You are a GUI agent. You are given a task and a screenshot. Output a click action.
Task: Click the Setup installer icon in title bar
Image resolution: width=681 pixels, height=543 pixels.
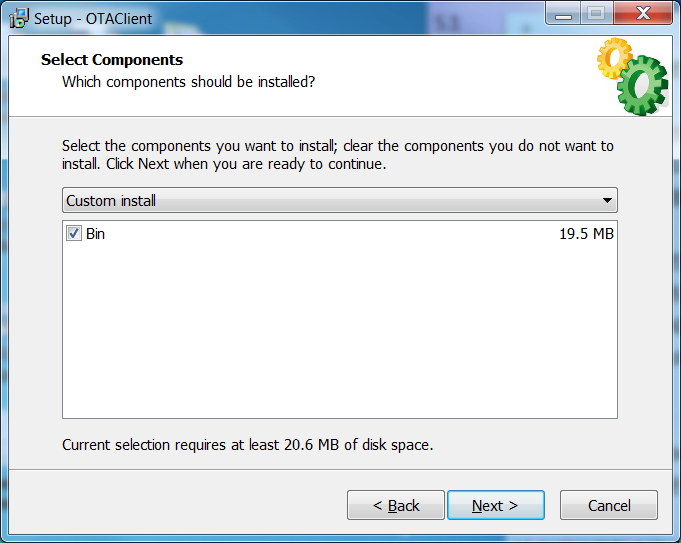coord(18,18)
